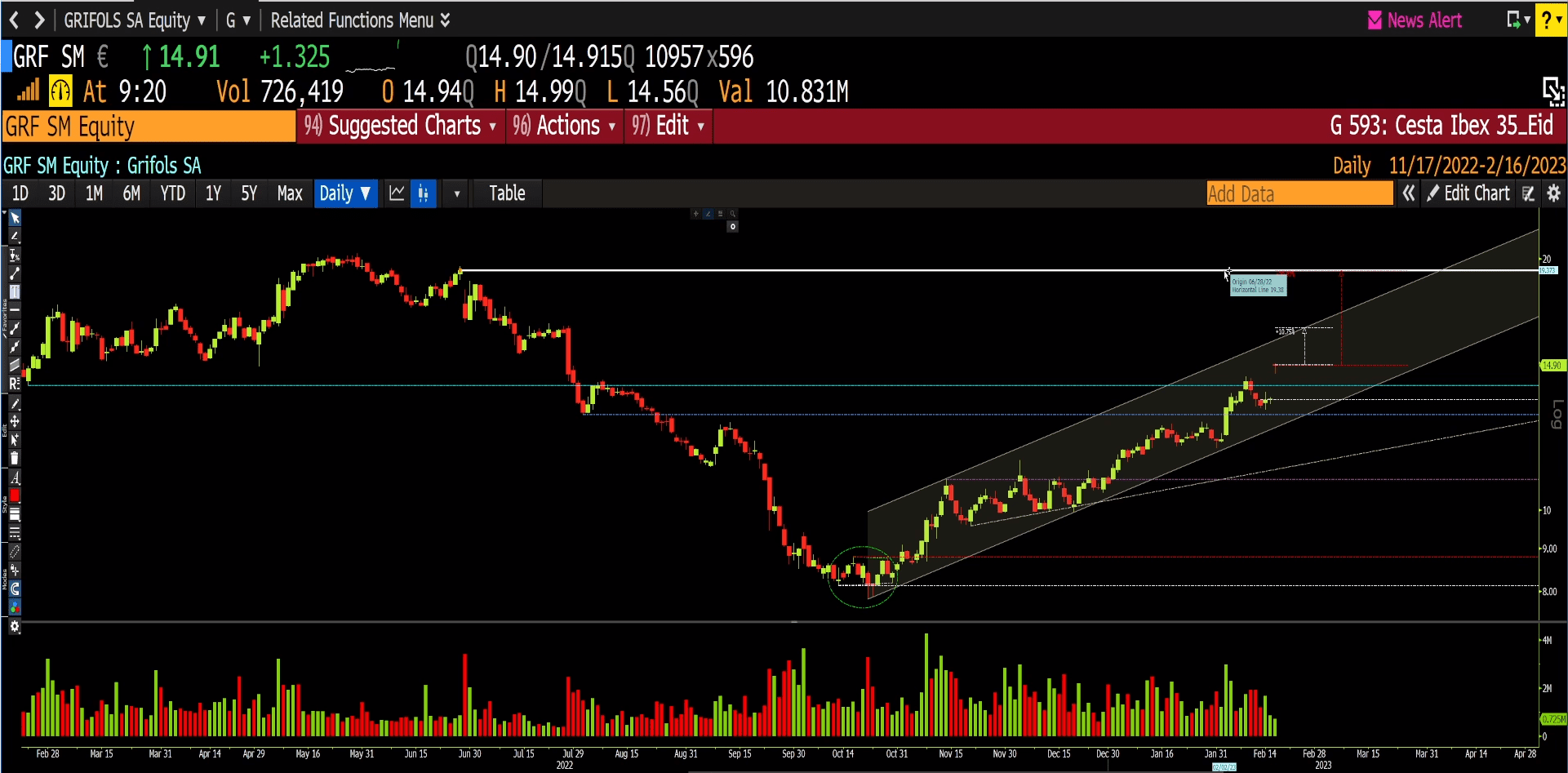Select the arrow pointer tool in the drawing toolbar
The width and height of the screenshot is (1568, 773).
(x=15, y=218)
